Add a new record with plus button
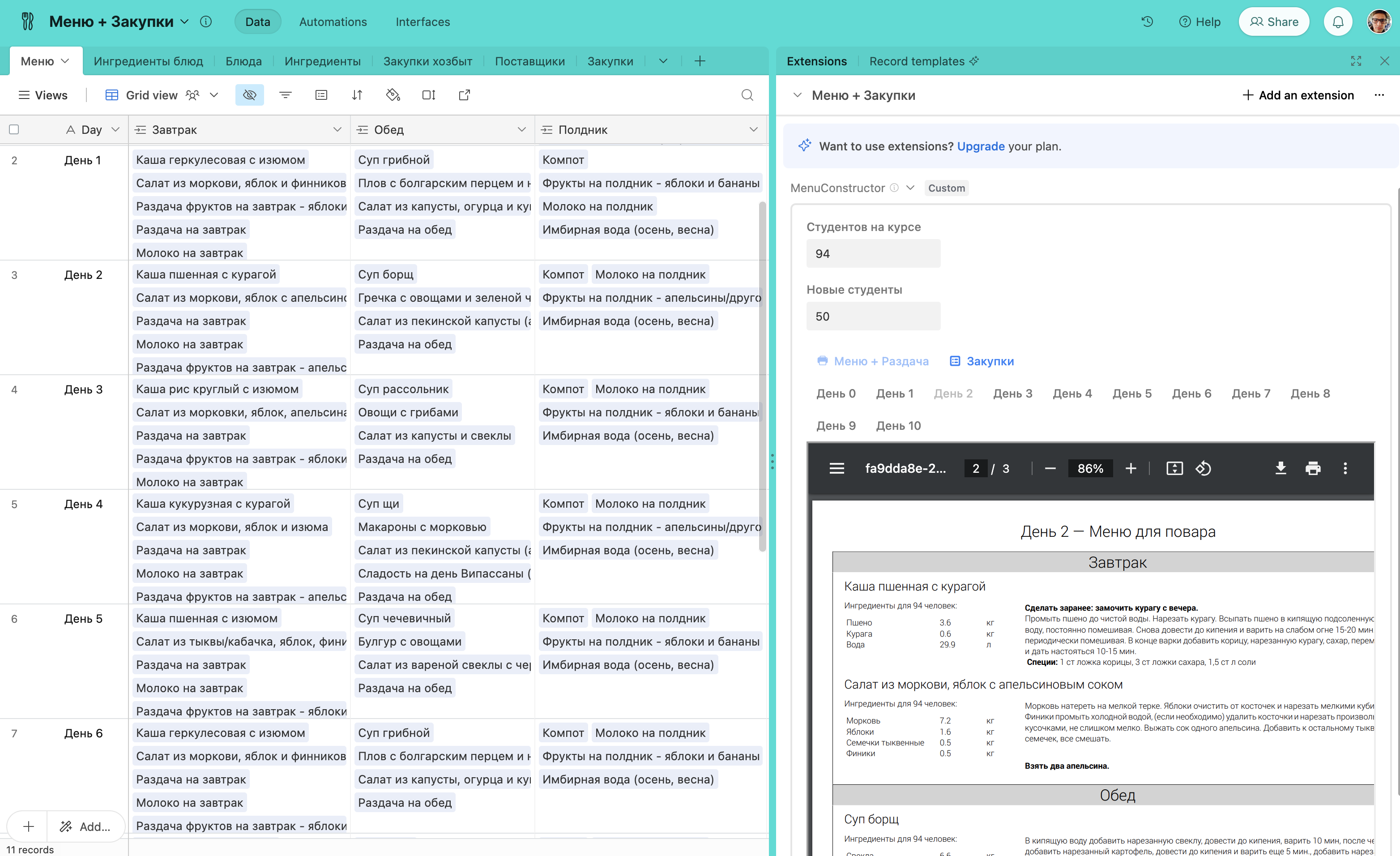 point(28,826)
